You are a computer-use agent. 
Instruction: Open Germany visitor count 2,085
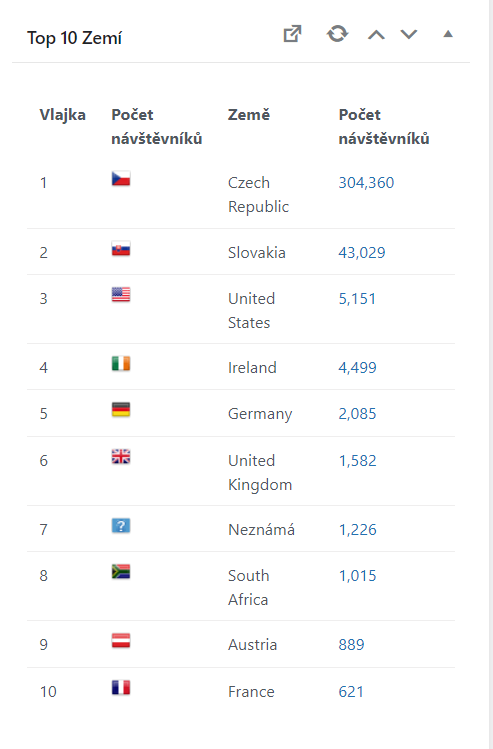[357, 413]
